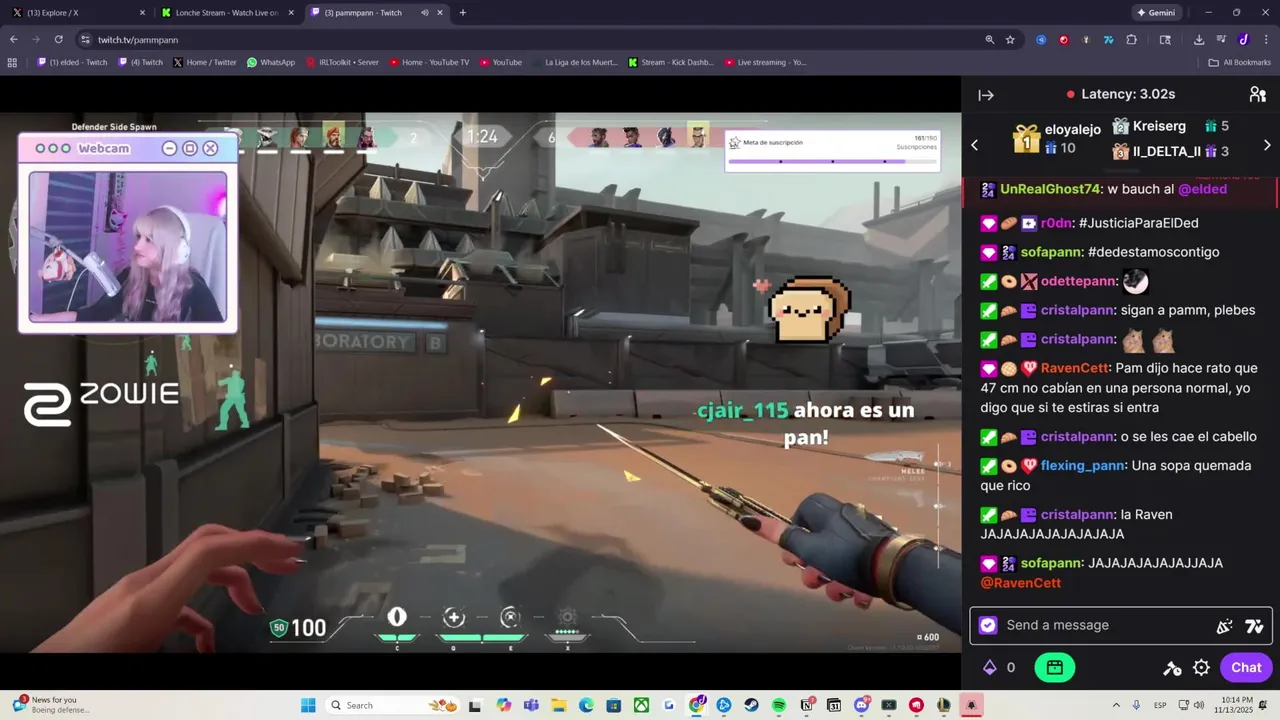Viewport: 1280px width, 720px height.
Task: Open chat settings gear icon
Action: pyautogui.click(x=1202, y=667)
